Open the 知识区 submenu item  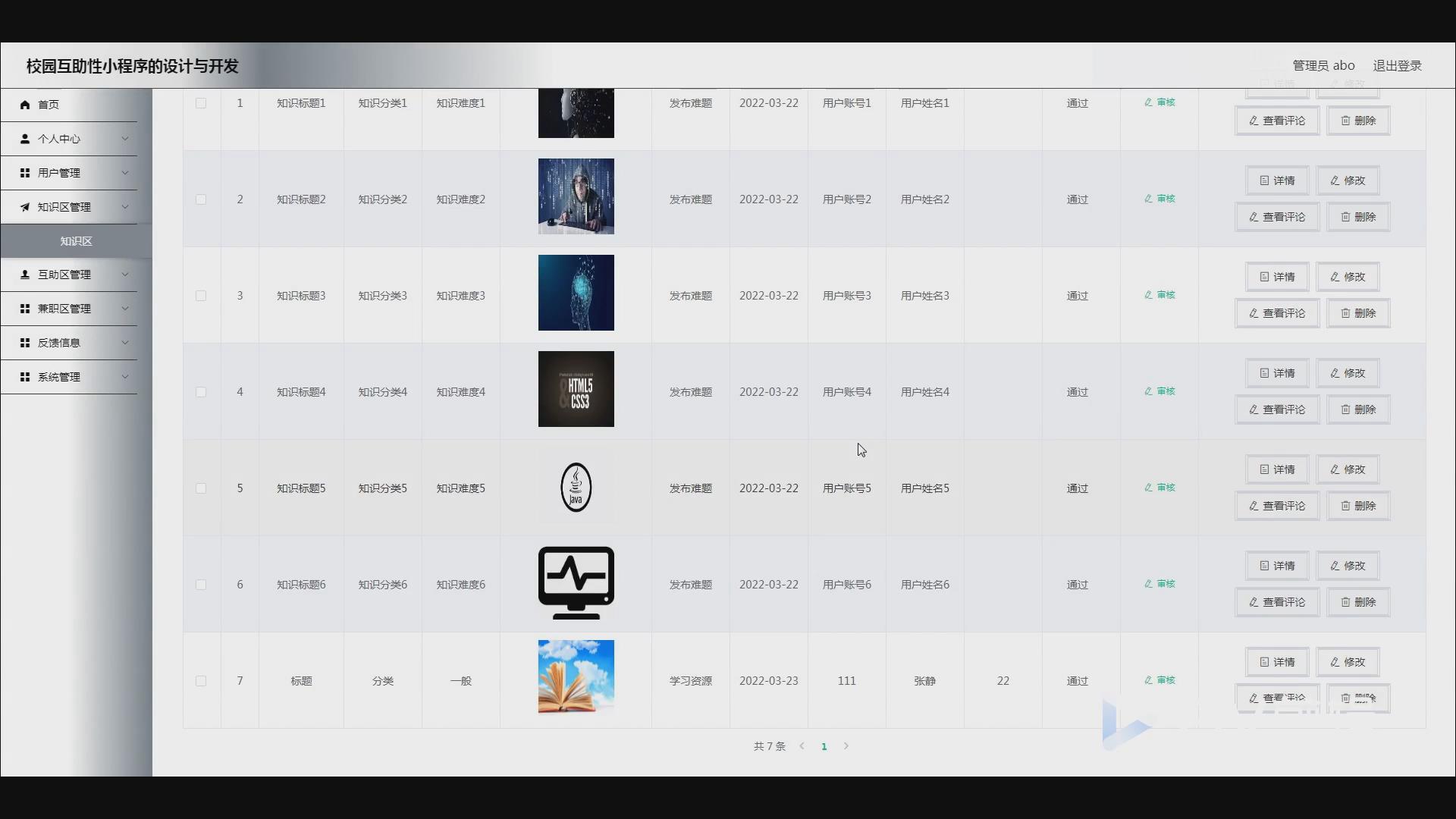coord(76,241)
